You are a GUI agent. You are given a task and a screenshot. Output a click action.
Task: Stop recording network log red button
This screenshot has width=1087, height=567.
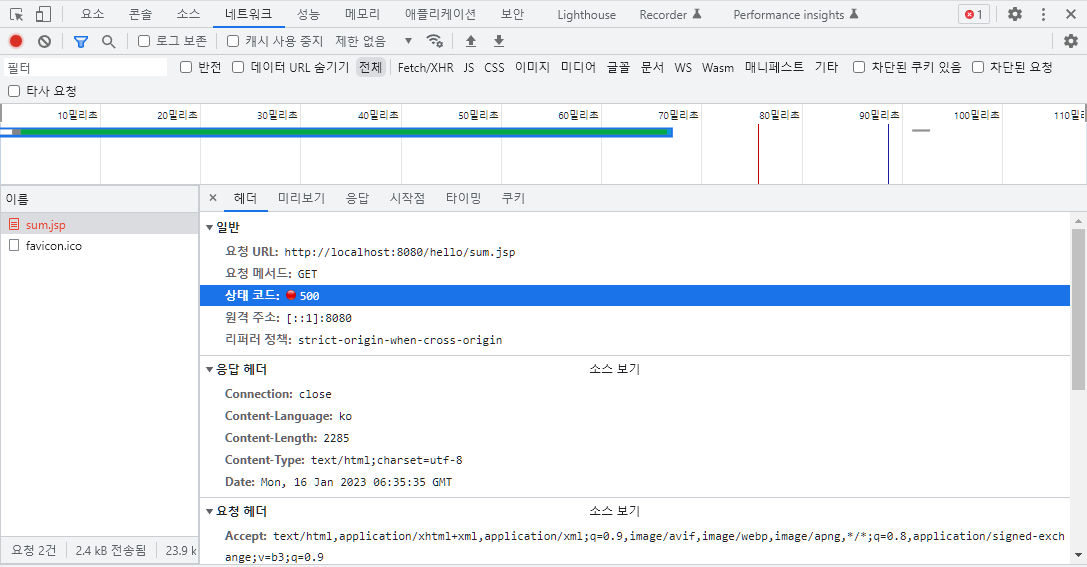click(x=16, y=41)
